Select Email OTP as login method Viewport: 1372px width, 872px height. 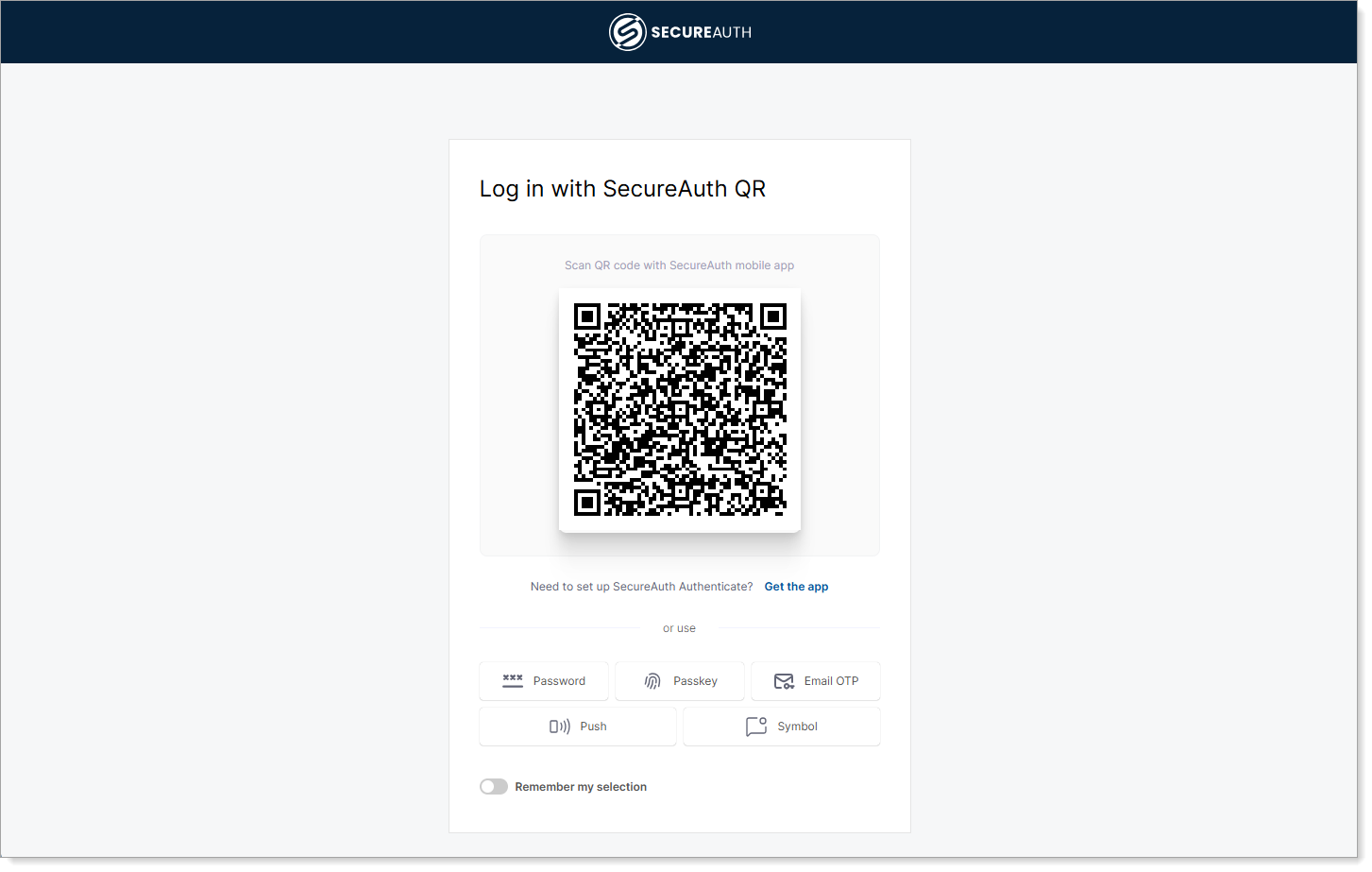(x=815, y=680)
